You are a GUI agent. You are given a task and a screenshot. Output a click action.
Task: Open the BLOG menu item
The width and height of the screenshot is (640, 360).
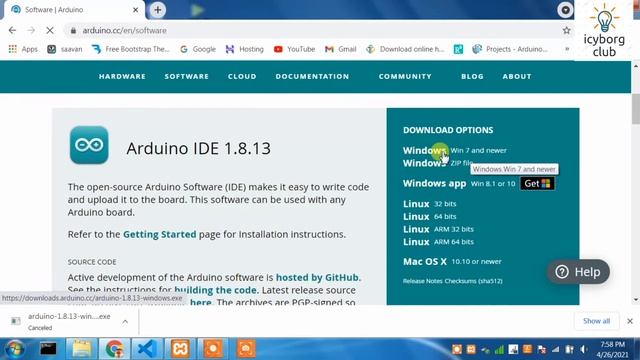coord(472,76)
